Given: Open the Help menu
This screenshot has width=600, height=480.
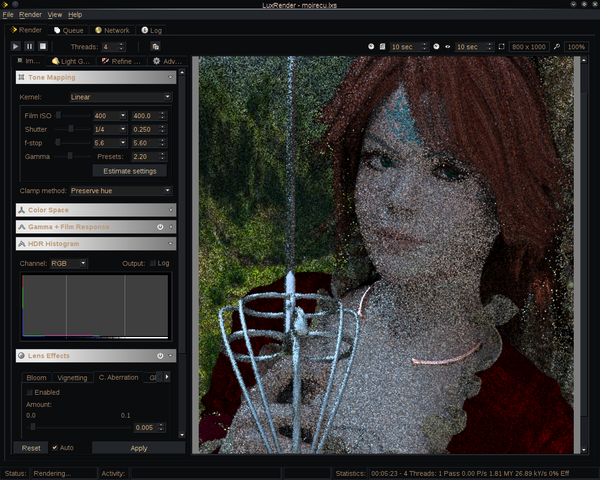Looking at the screenshot, I should click(75, 15).
